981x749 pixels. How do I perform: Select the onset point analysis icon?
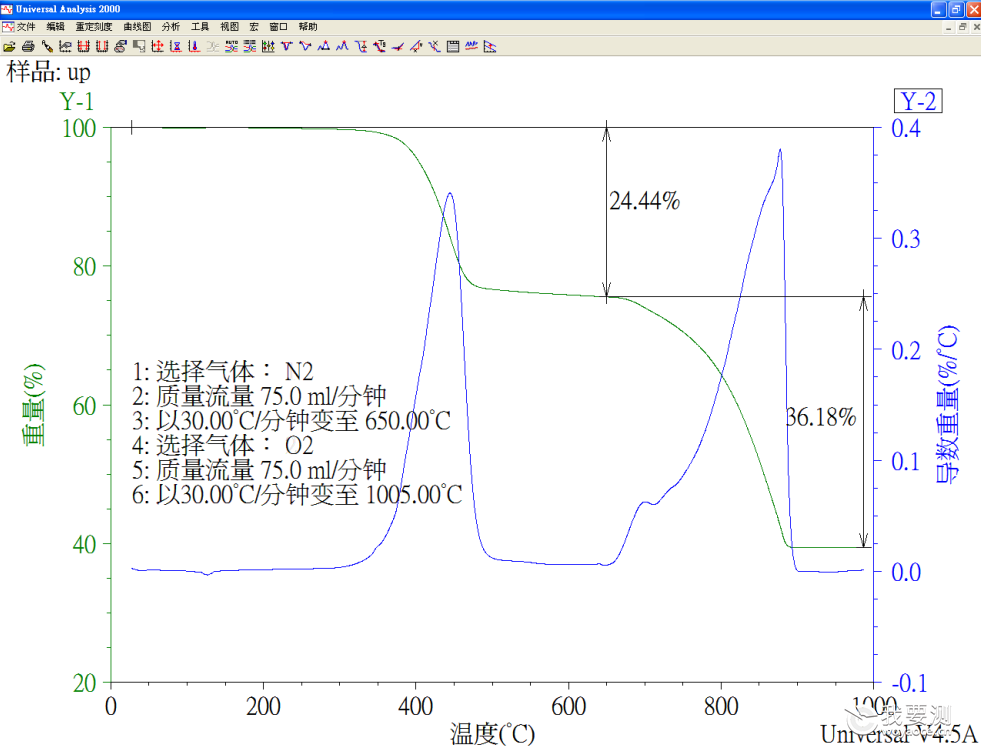[x=397, y=46]
